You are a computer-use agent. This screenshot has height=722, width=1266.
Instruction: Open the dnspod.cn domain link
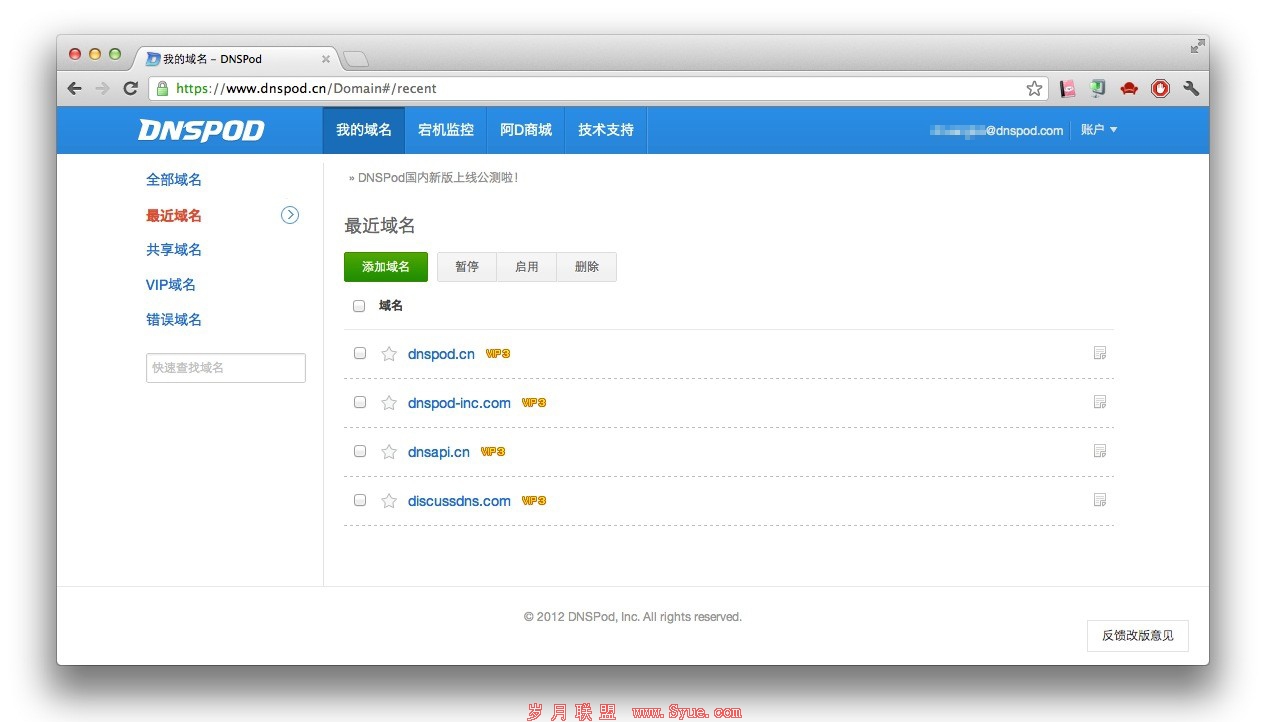point(441,354)
